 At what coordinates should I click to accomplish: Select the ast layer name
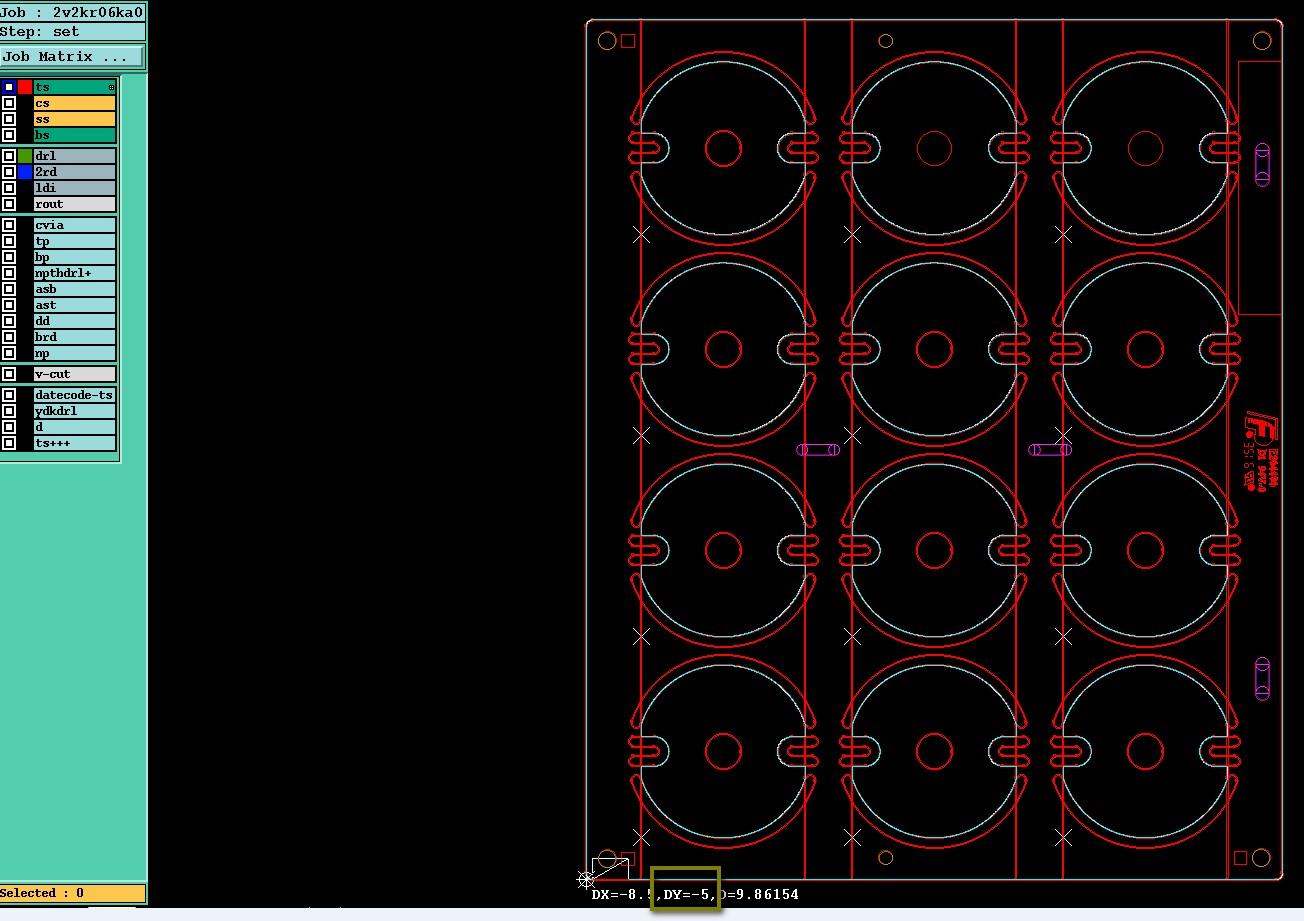pos(75,305)
